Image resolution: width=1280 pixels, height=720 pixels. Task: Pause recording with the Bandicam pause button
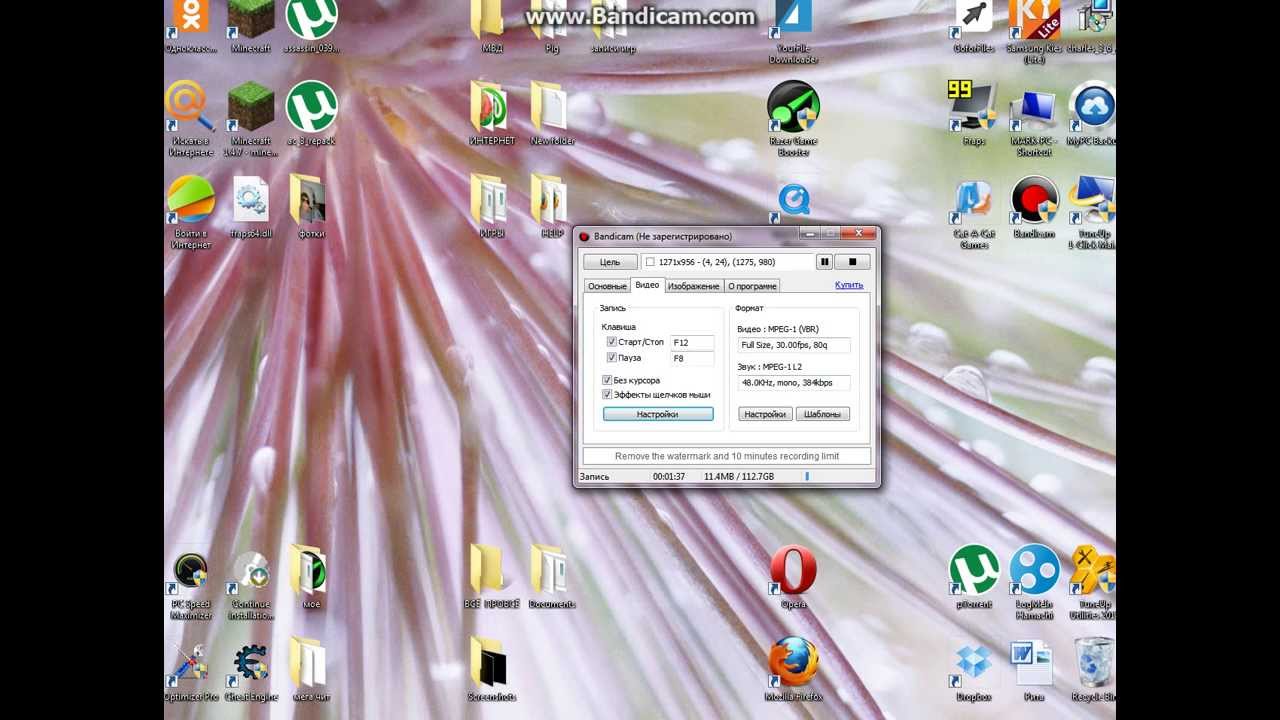[824, 262]
